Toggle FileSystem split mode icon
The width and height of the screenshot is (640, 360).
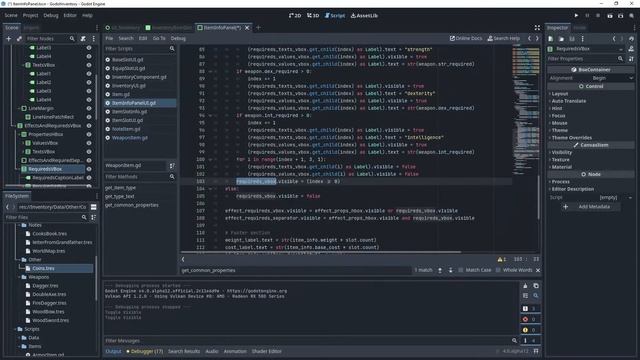click(x=93, y=207)
